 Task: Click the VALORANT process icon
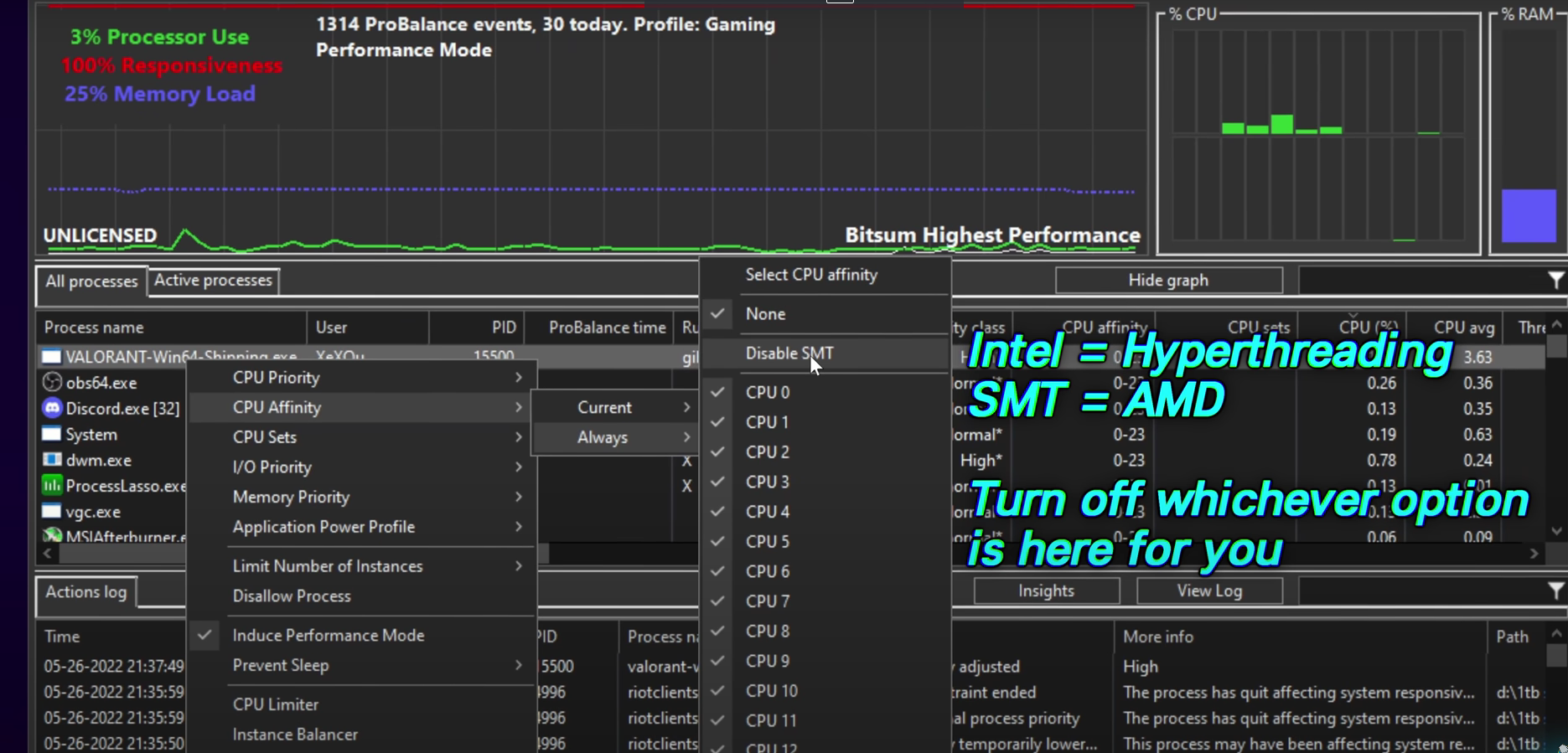[52, 358]
